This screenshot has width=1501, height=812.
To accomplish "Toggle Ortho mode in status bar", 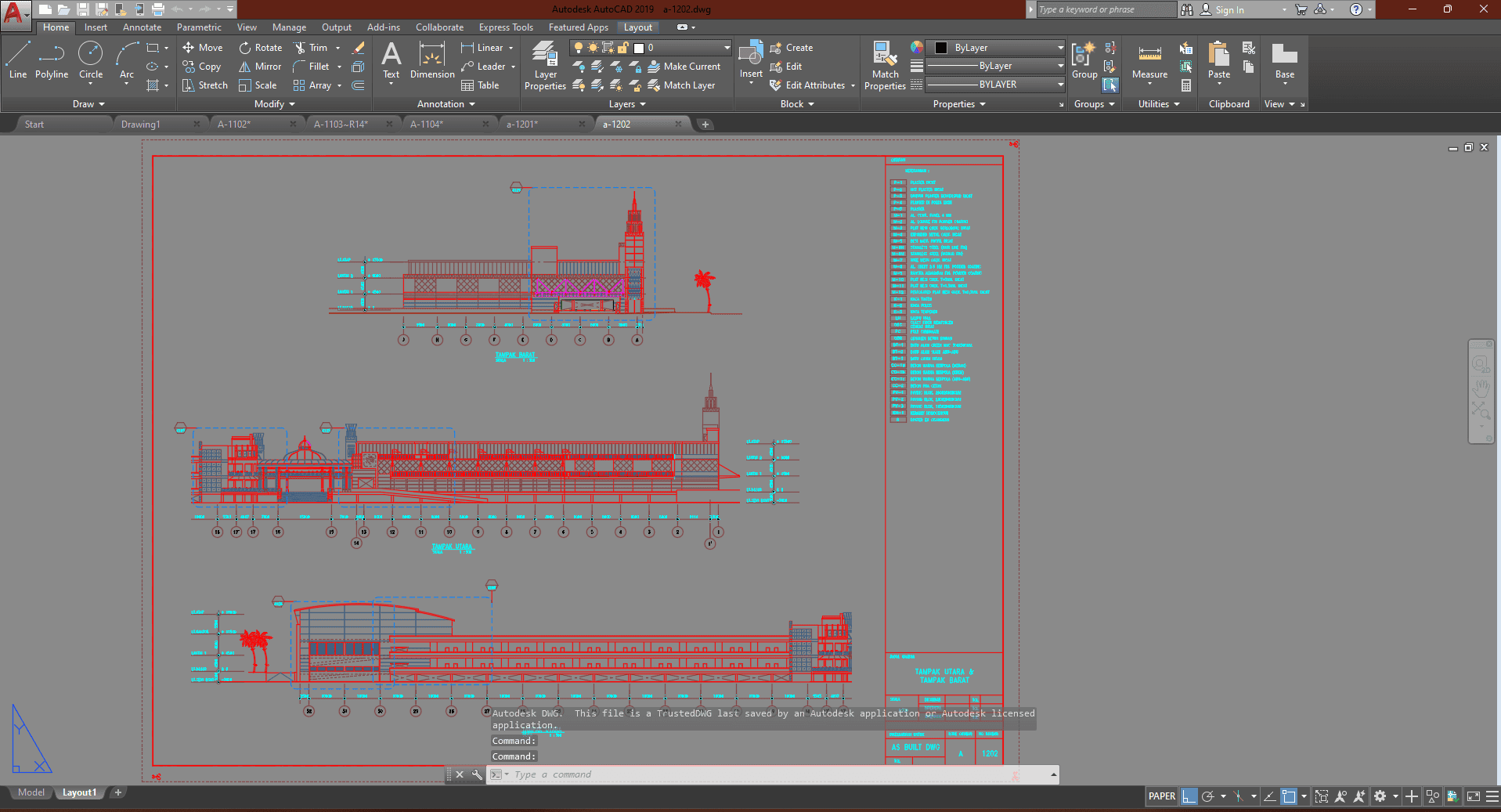I will (x=1189, y=796).
